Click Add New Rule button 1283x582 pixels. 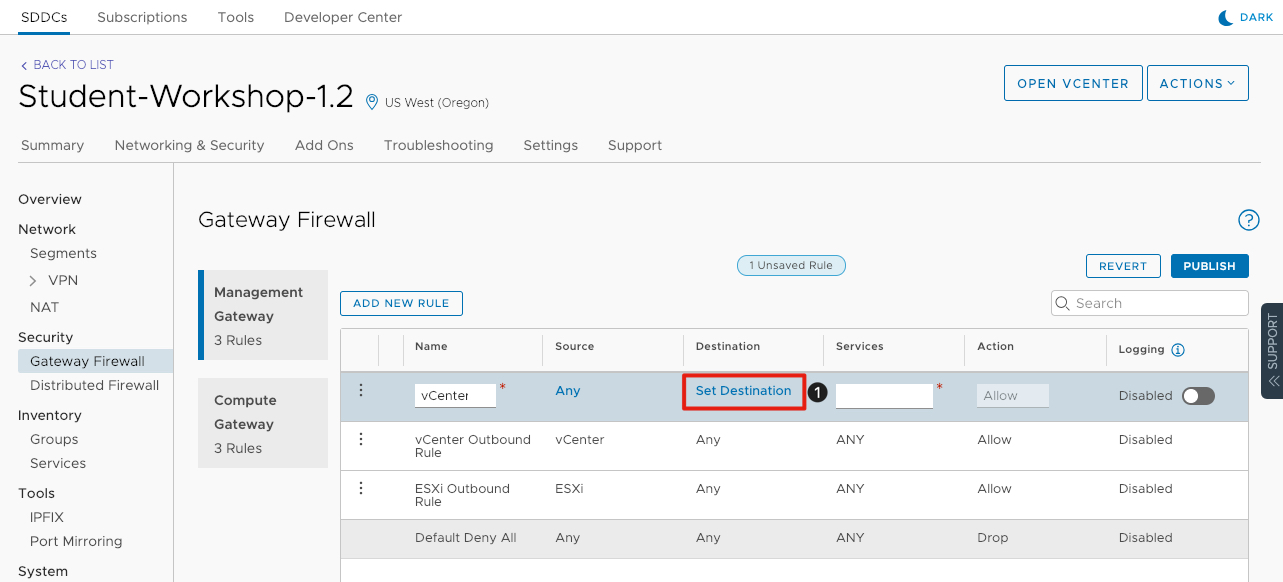(401, 303)
